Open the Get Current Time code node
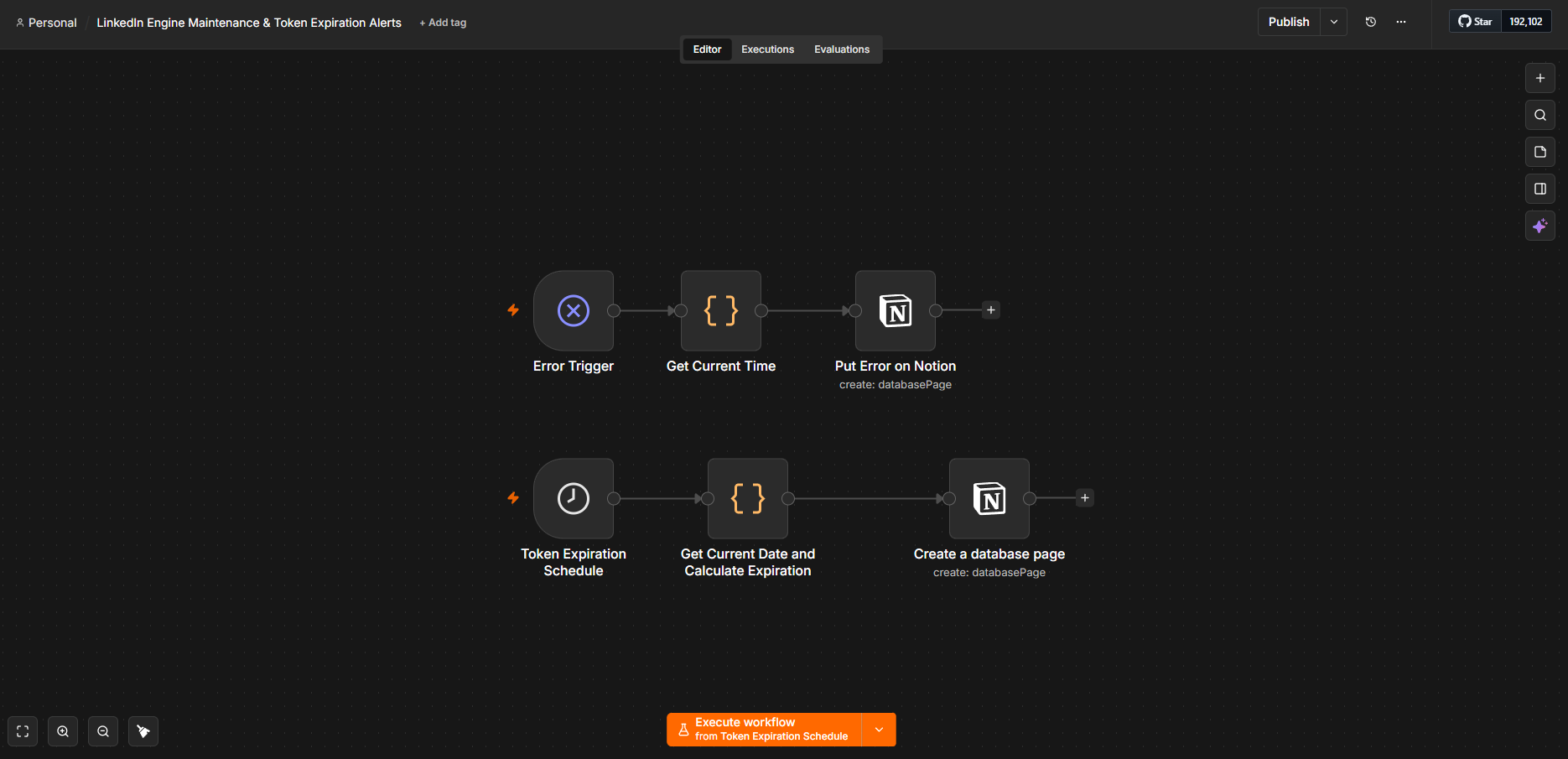The image size is (1568, 759). point(721,310)
